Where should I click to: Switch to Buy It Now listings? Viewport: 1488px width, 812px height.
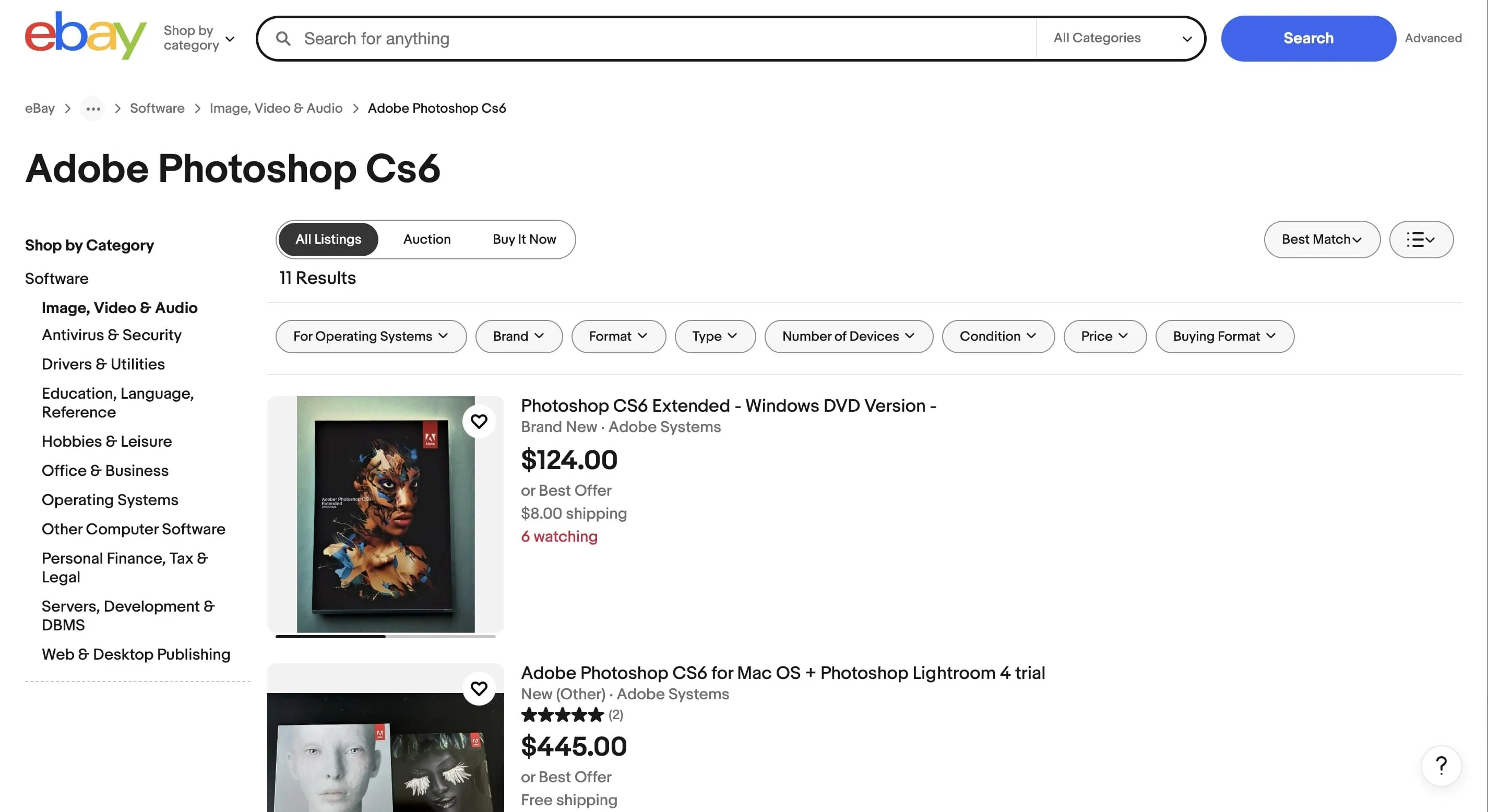(523, 239)
